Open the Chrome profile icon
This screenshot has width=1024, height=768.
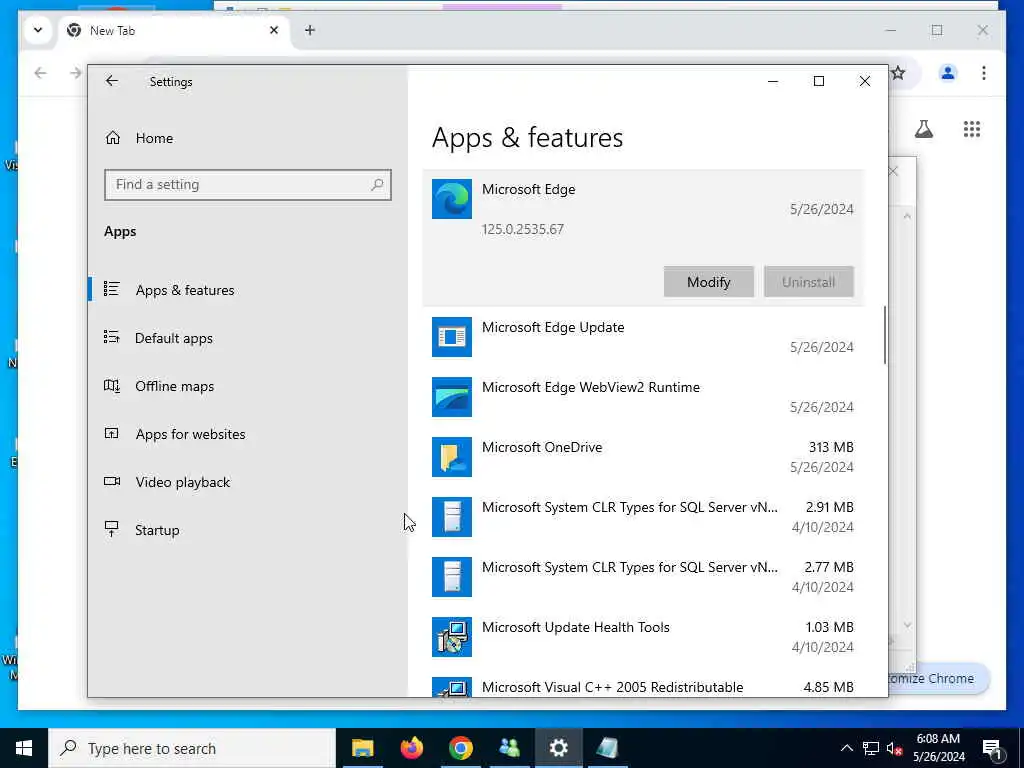(x=948, y=73)
